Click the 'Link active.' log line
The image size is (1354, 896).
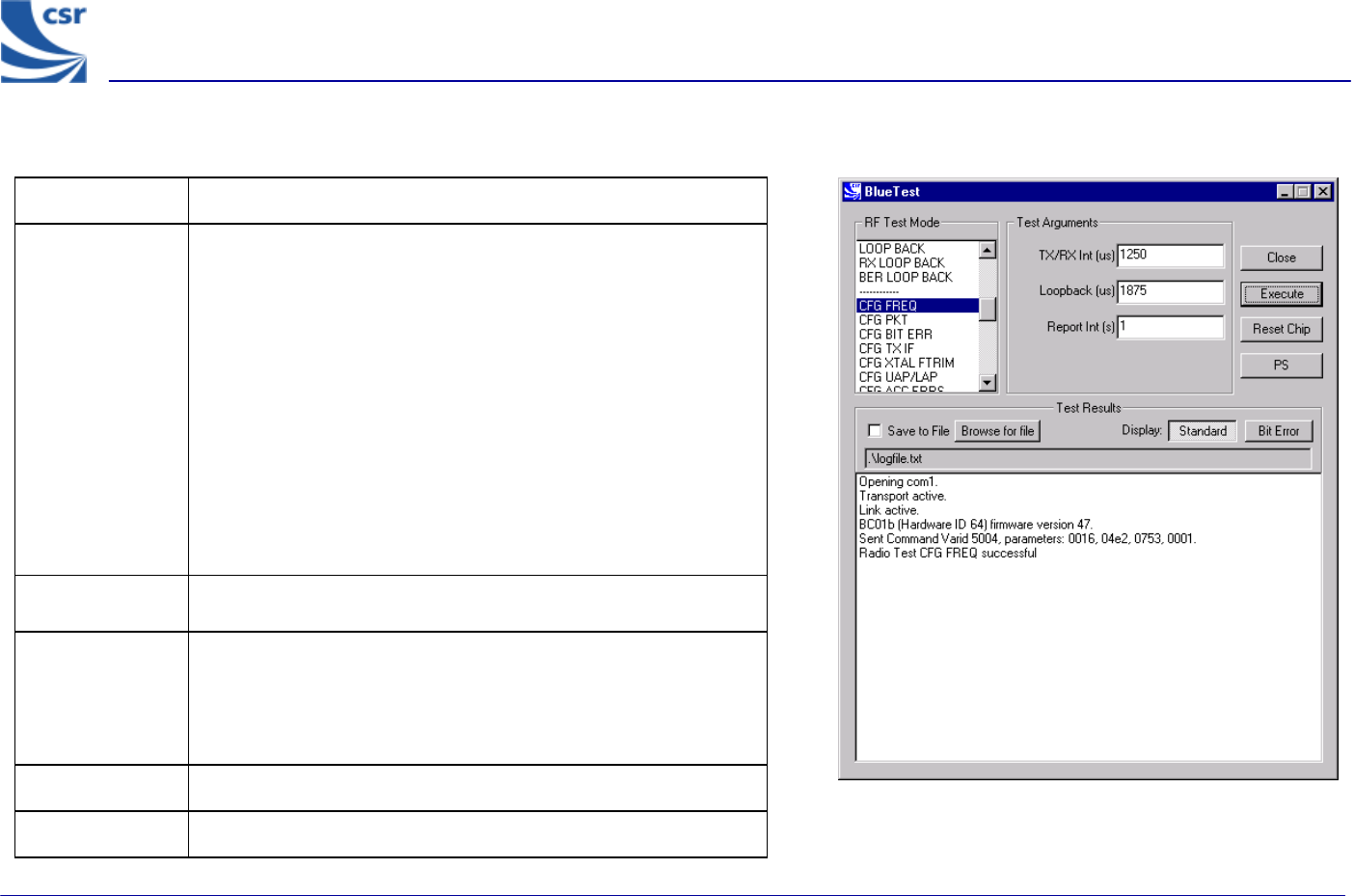[889, 510]
